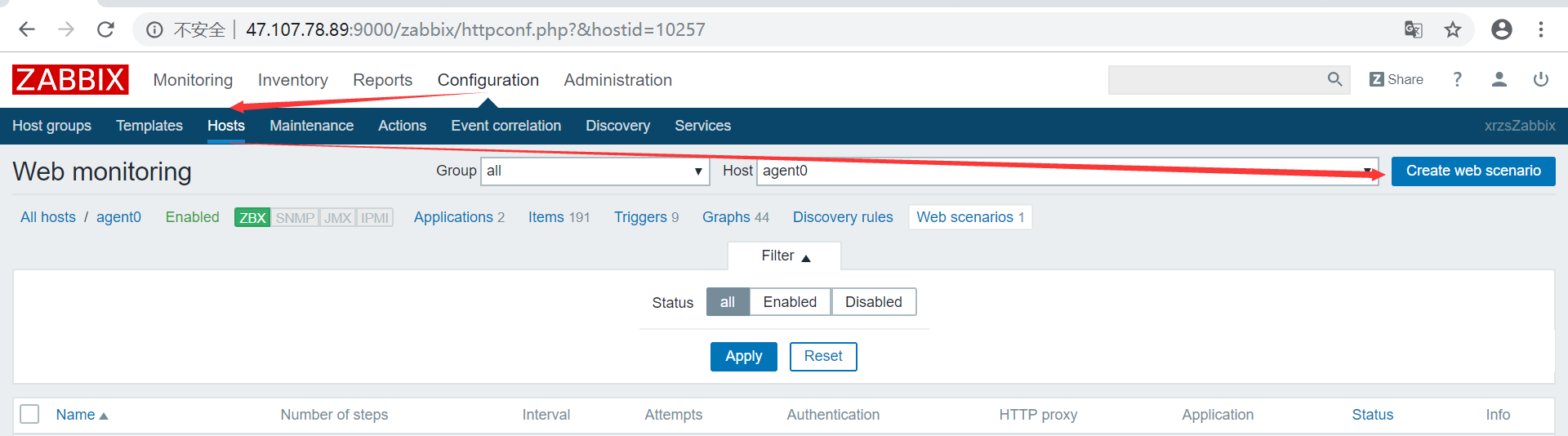
Task: Go to Services submenu
Action: pos(702,126)
